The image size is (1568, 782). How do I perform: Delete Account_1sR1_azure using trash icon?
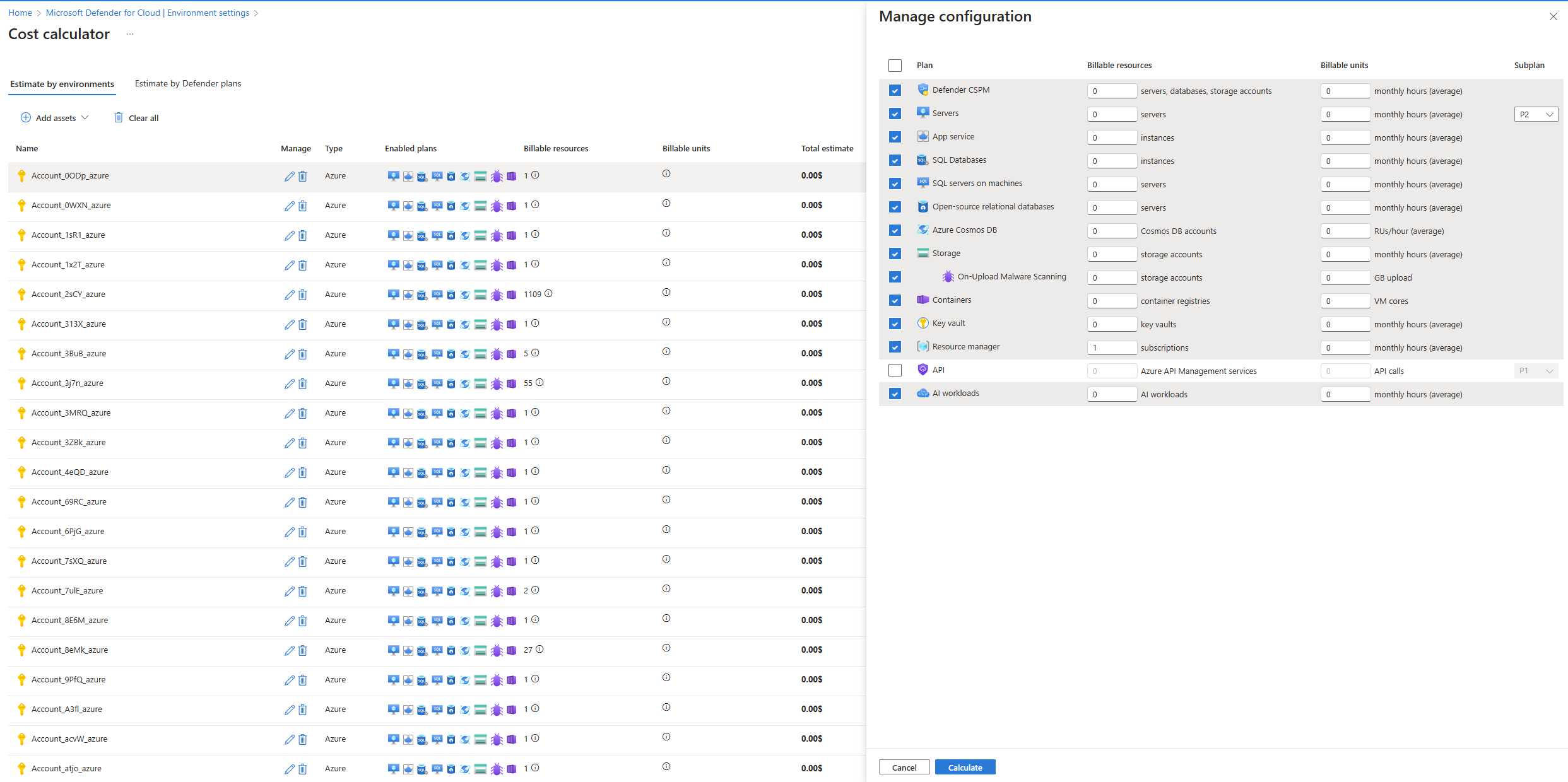[x=303, y=236]
